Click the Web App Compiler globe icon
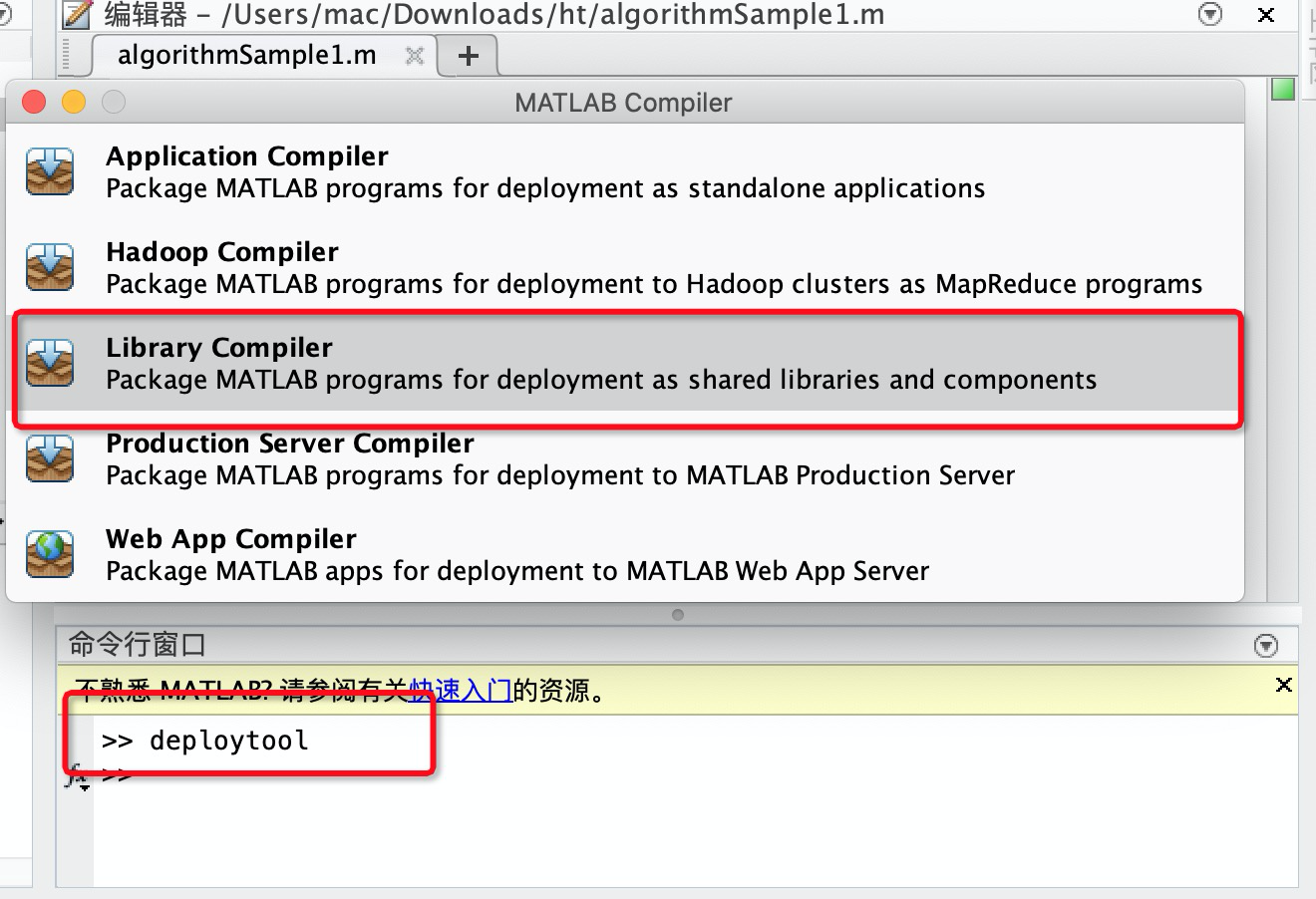Screen dimensions: 1316x899 click(50, 554)
